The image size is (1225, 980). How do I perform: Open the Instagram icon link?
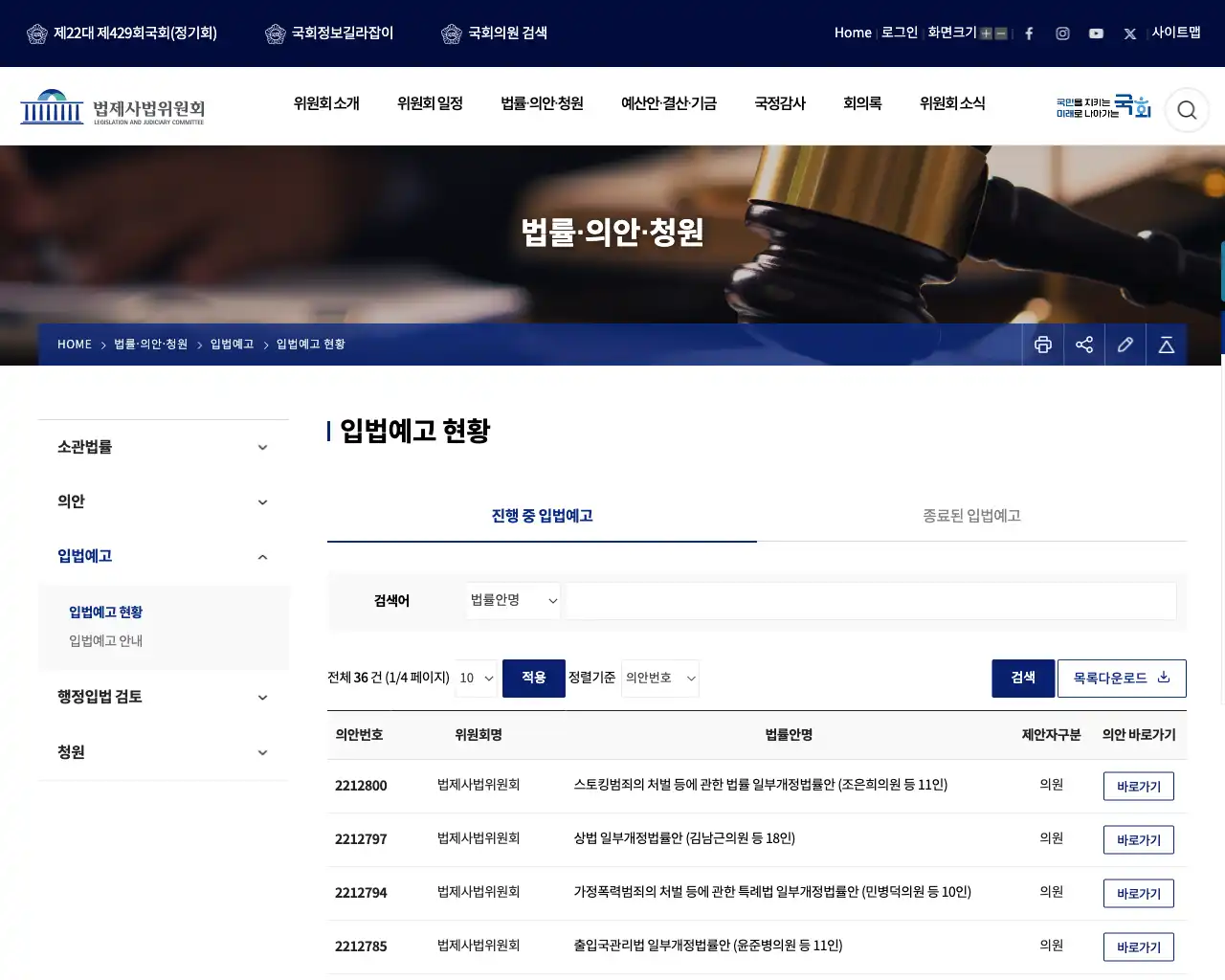(x=1062, y=33)
